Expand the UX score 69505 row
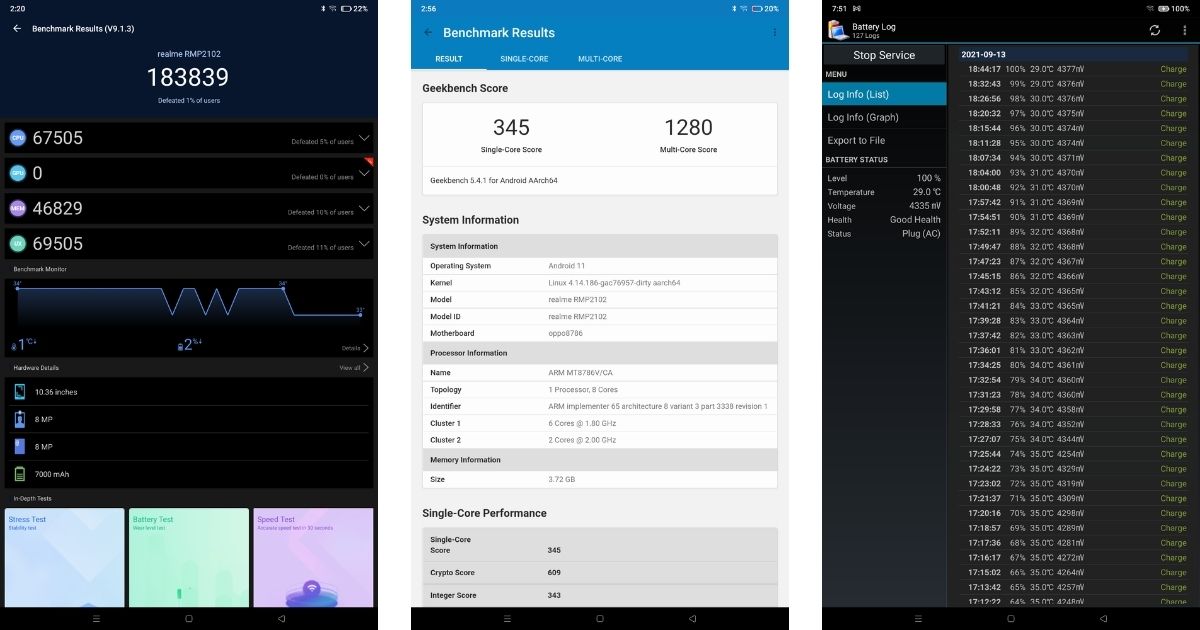The width and height of the screenshot is (1200, 630). point(364,243)
